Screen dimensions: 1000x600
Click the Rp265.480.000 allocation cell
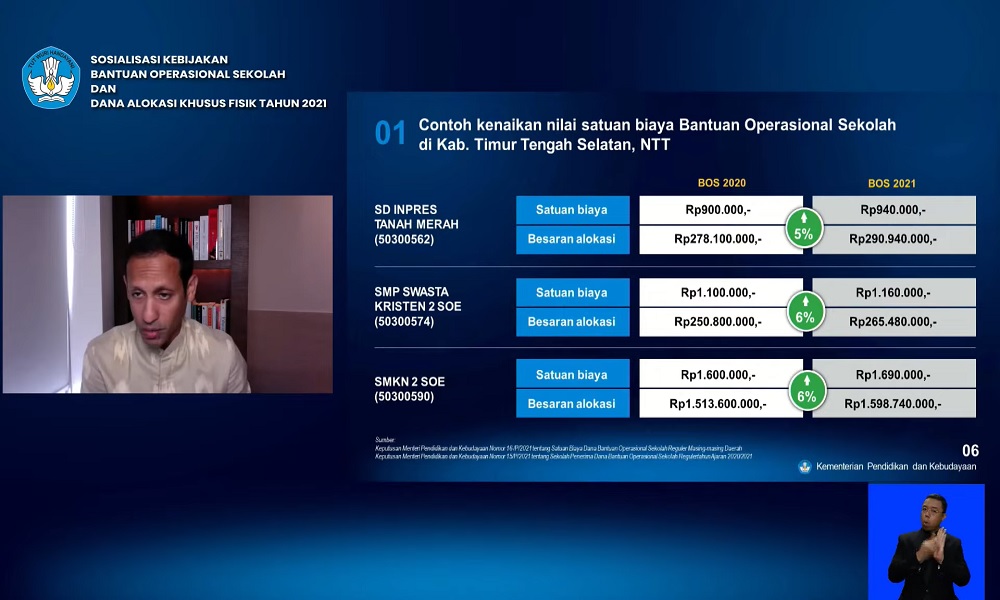pyautogui.click(x=893, y=322)
